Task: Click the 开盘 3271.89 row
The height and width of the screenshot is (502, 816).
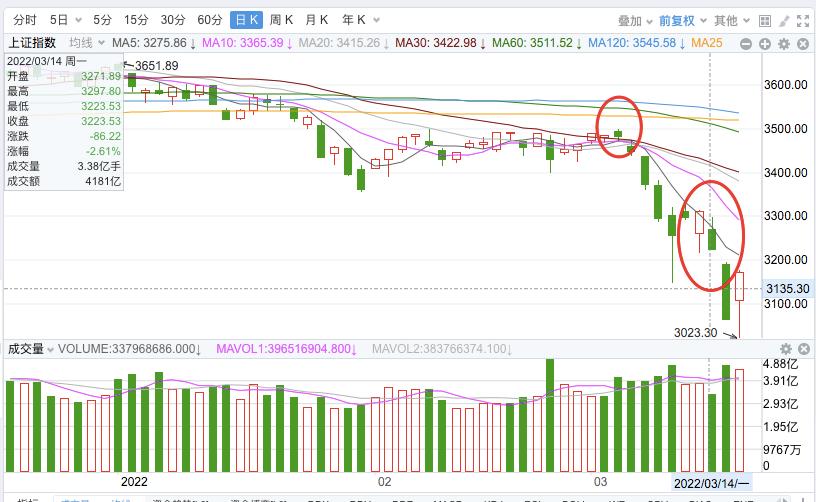Action: click(x=63, y=76)
